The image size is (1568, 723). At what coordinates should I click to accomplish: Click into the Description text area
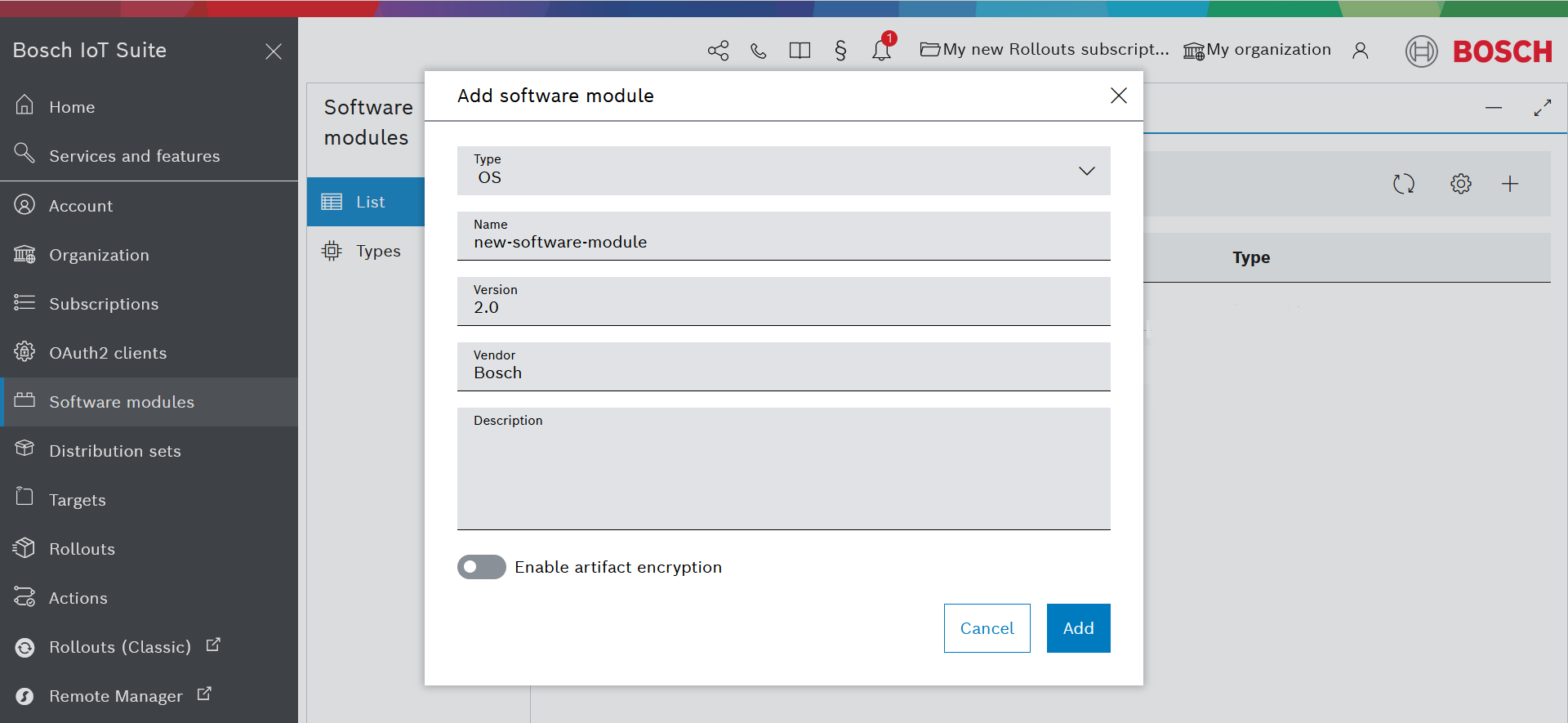click(782, 475)
